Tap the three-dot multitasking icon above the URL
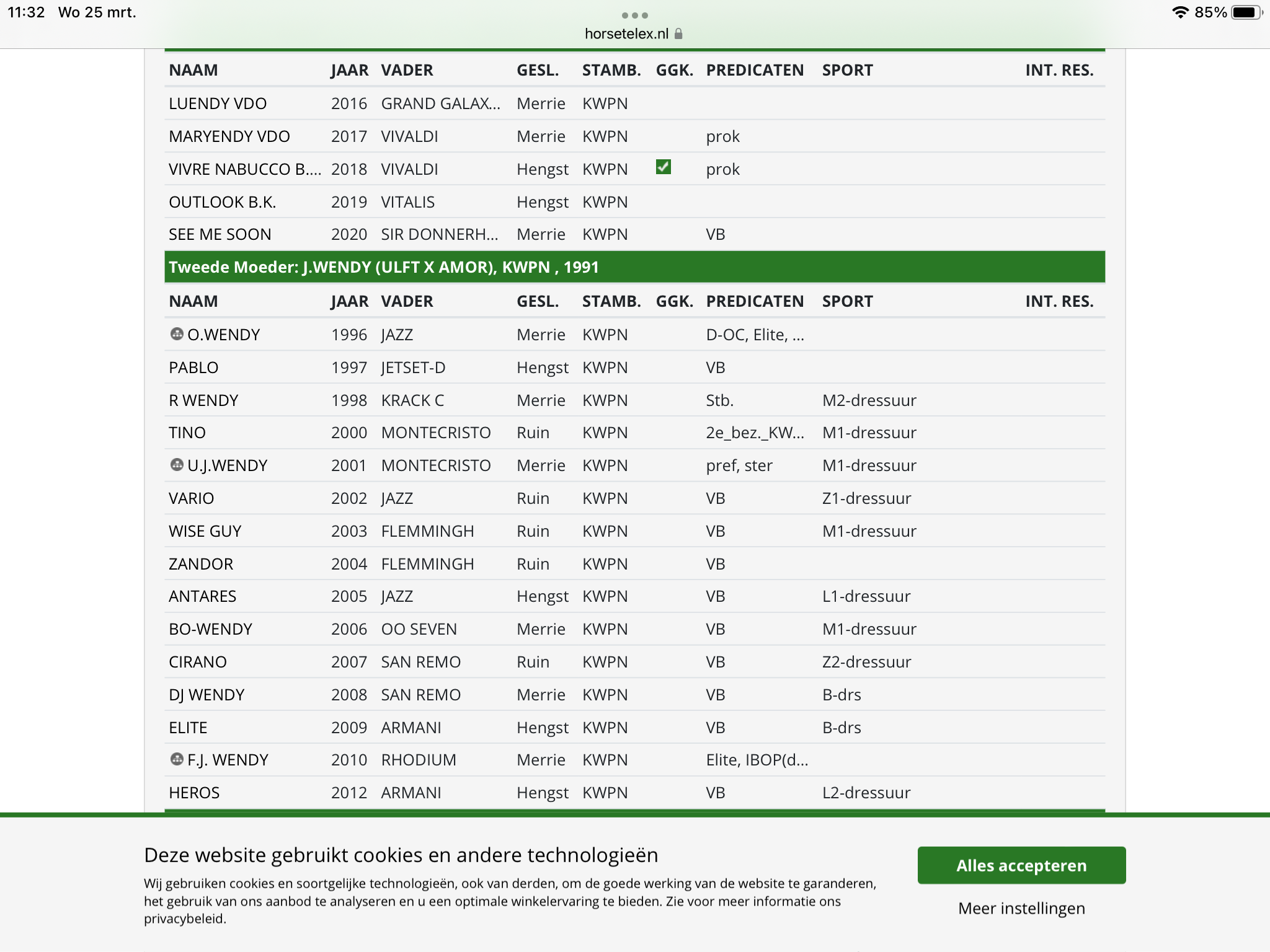Image resolution: width=1270 pixels, height=952 pixels. click(634, 15)
